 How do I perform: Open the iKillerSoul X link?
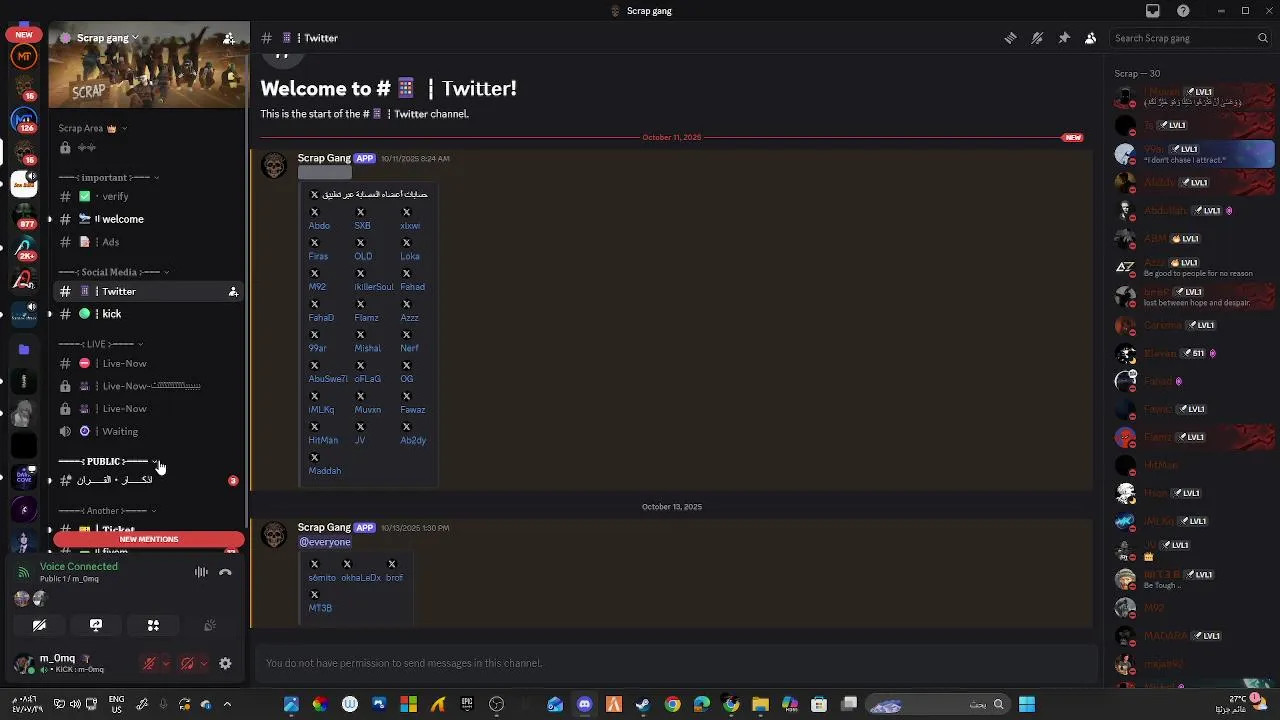[374, 287]
